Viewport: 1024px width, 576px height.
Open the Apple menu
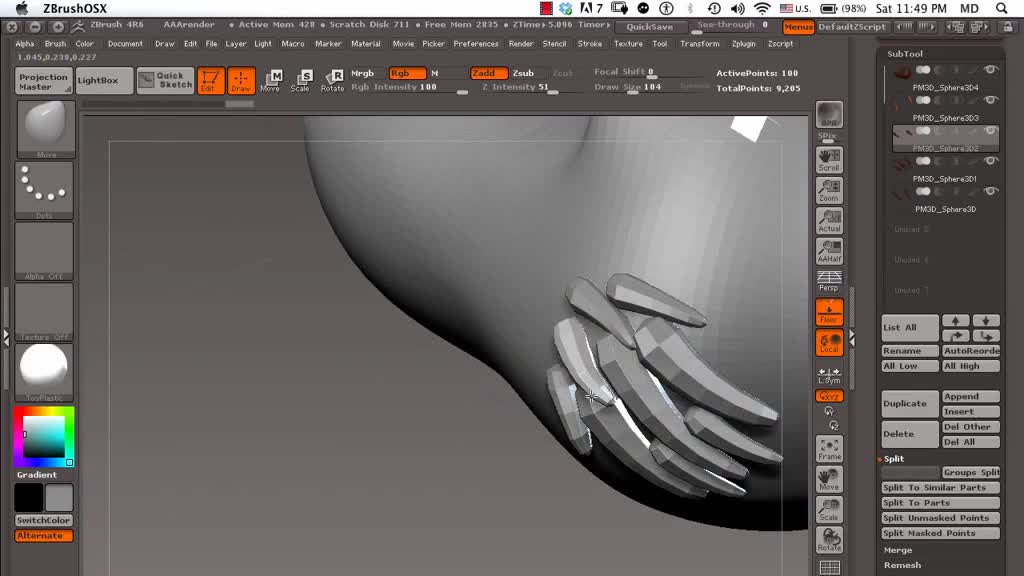point(22,8)
